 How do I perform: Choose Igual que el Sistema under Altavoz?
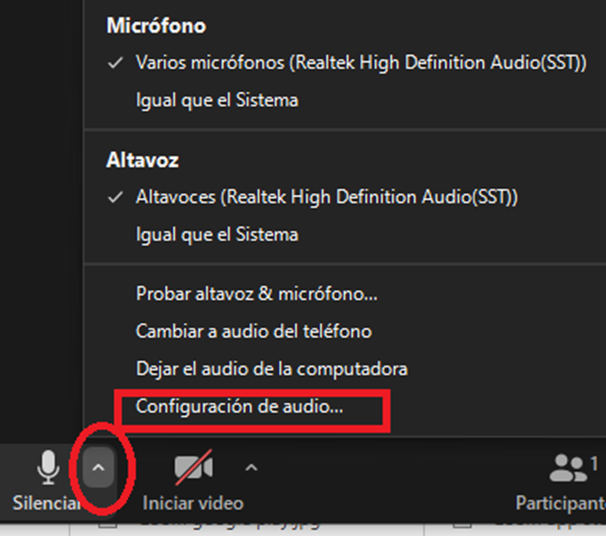pyautogui.click(x=217, y=235)
